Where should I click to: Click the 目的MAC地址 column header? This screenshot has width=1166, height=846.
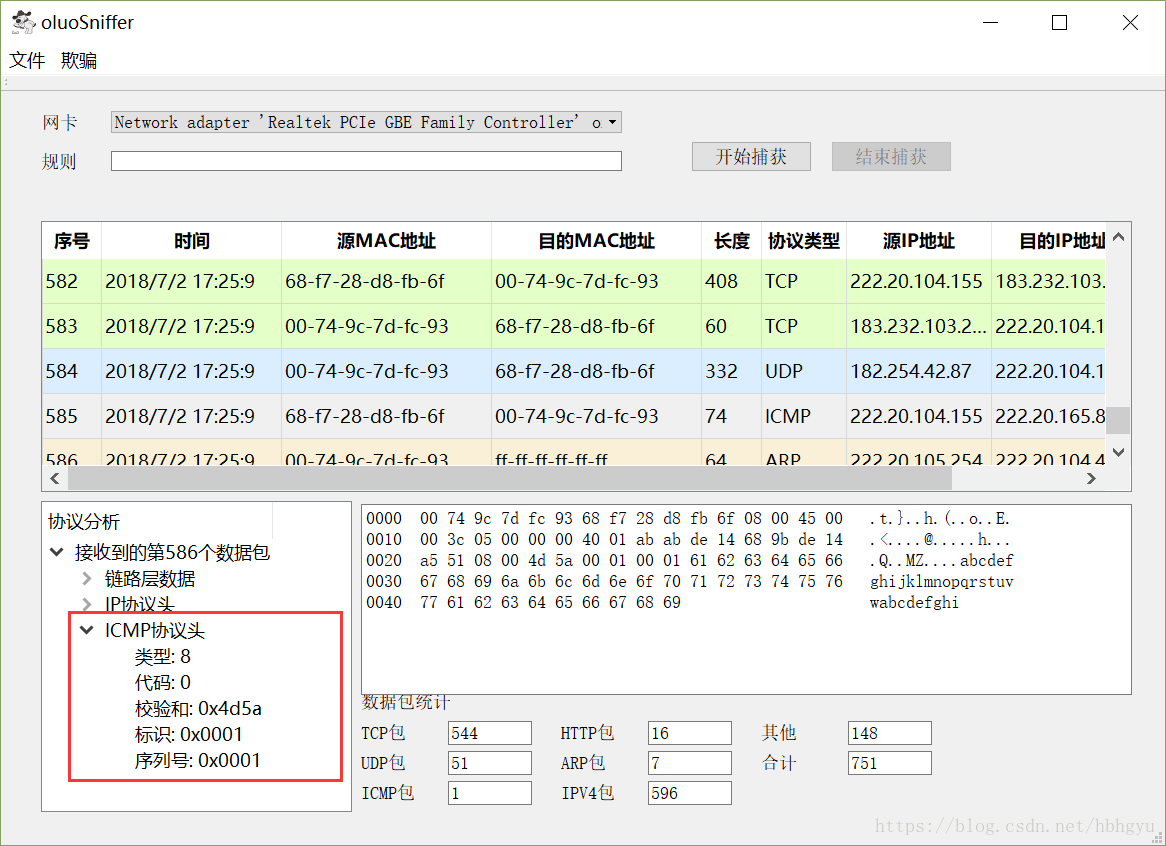596,241
